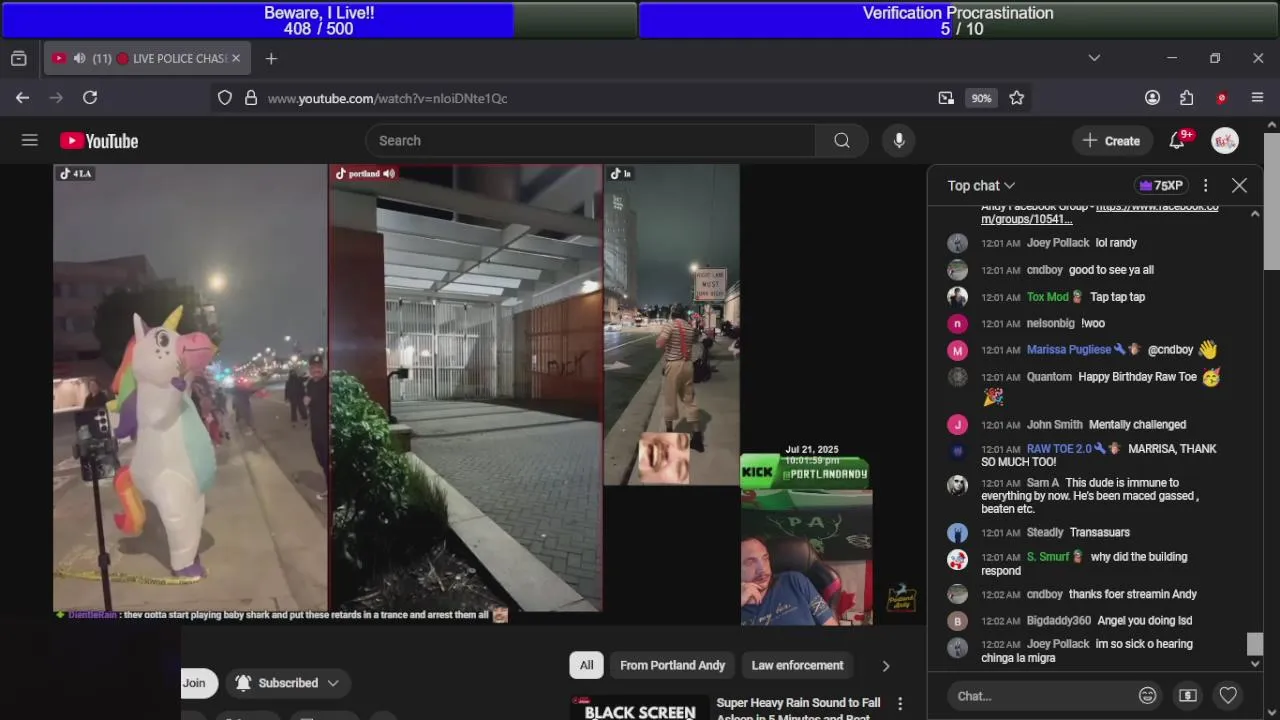Viewport: 1280px width, 720px height.
Task: Select the All filter chip
Action: (586, 665)
